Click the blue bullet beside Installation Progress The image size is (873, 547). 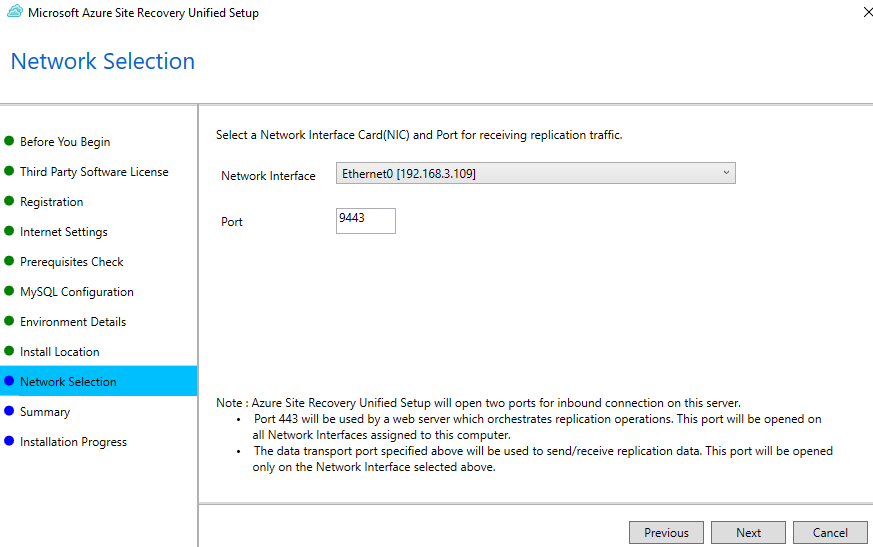(x=9, y=441)
